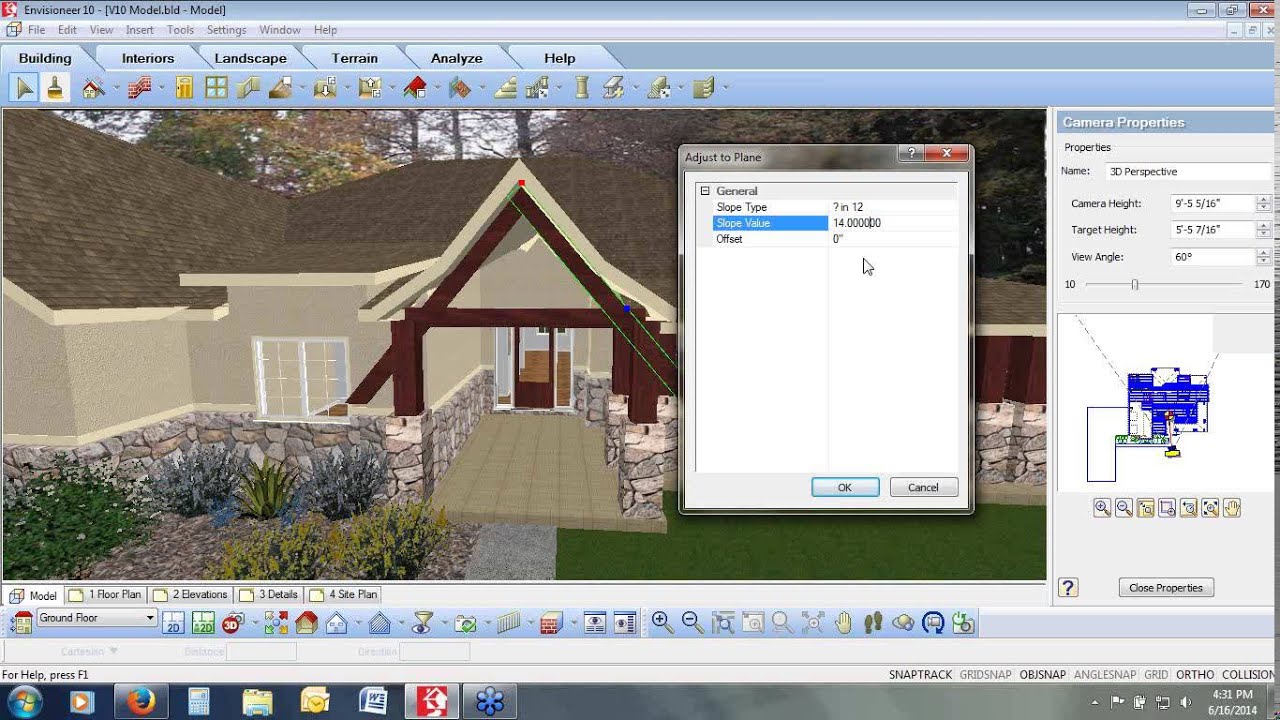
Task: Open Firefox from the taskbar
Action: (x=141, y=701)
